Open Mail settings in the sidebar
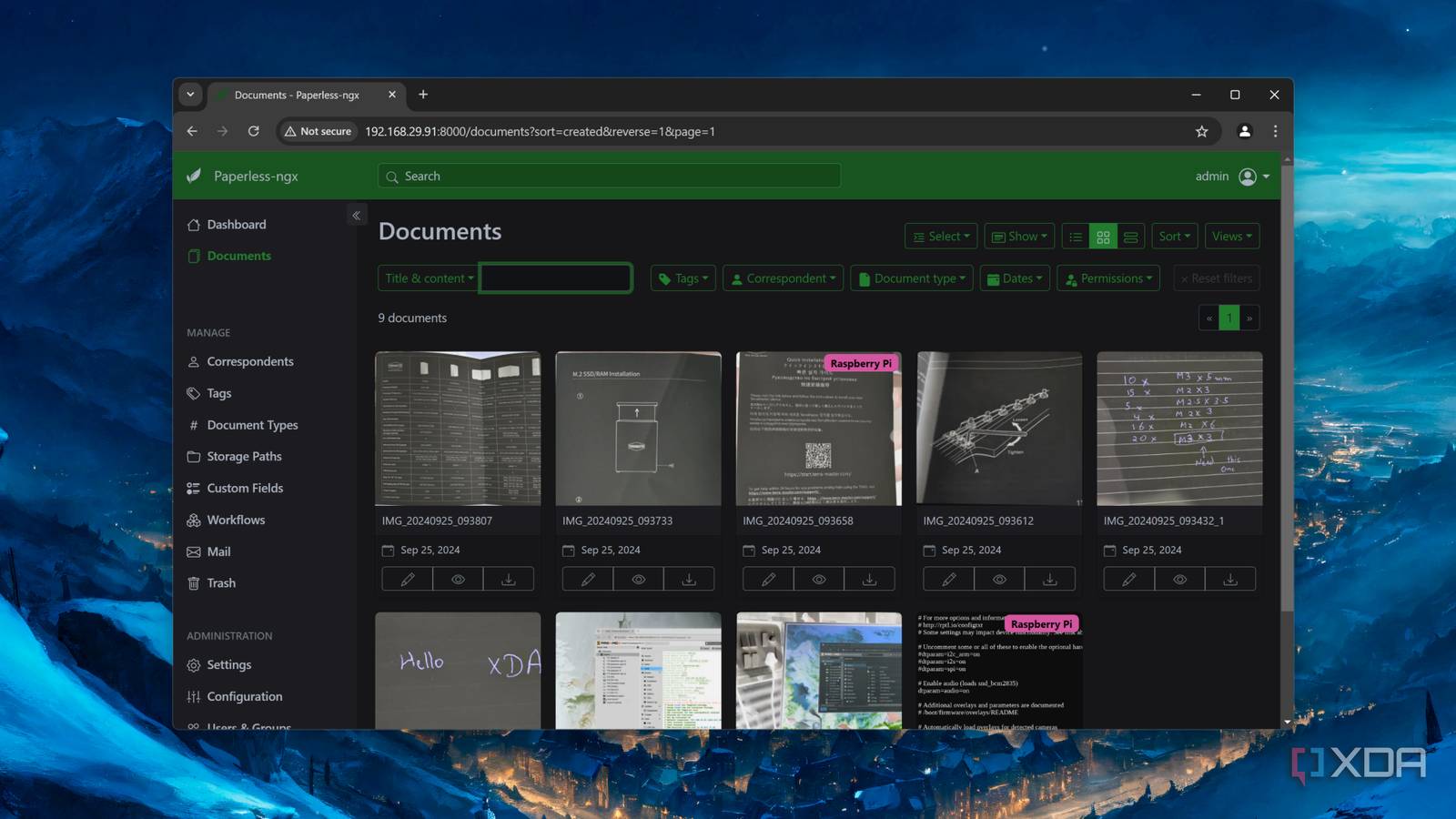 tap(218, 551)
